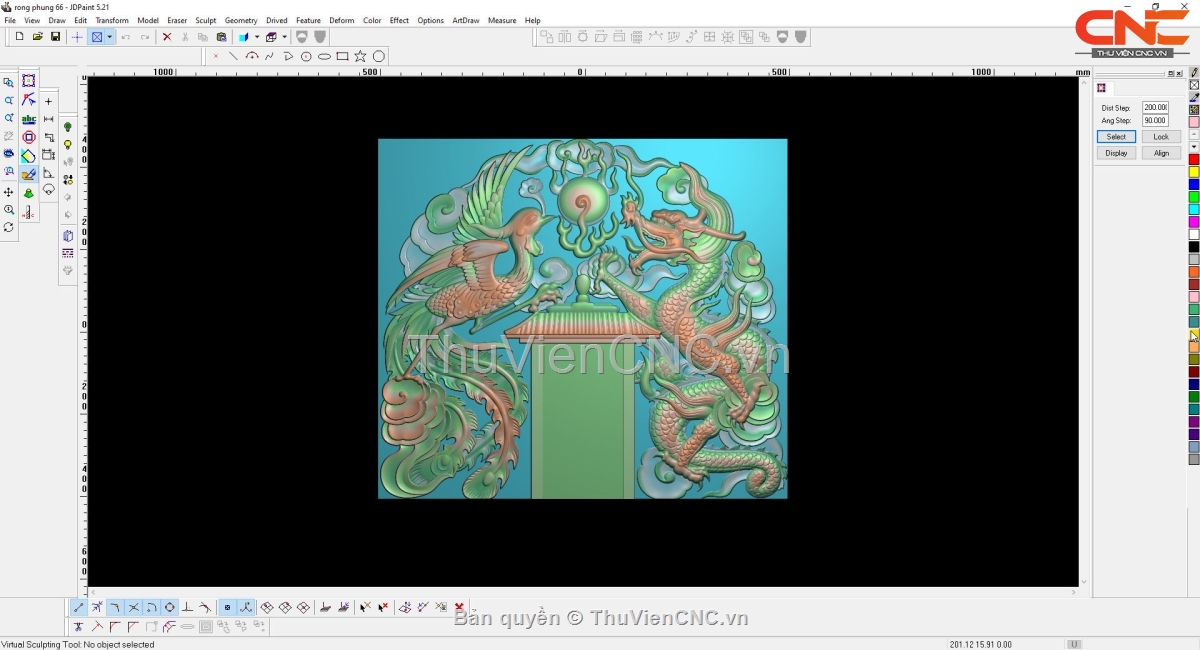1200x650 pixels.
Task: Expand the selection mode dropdown arrow
Action: (110, 37)
